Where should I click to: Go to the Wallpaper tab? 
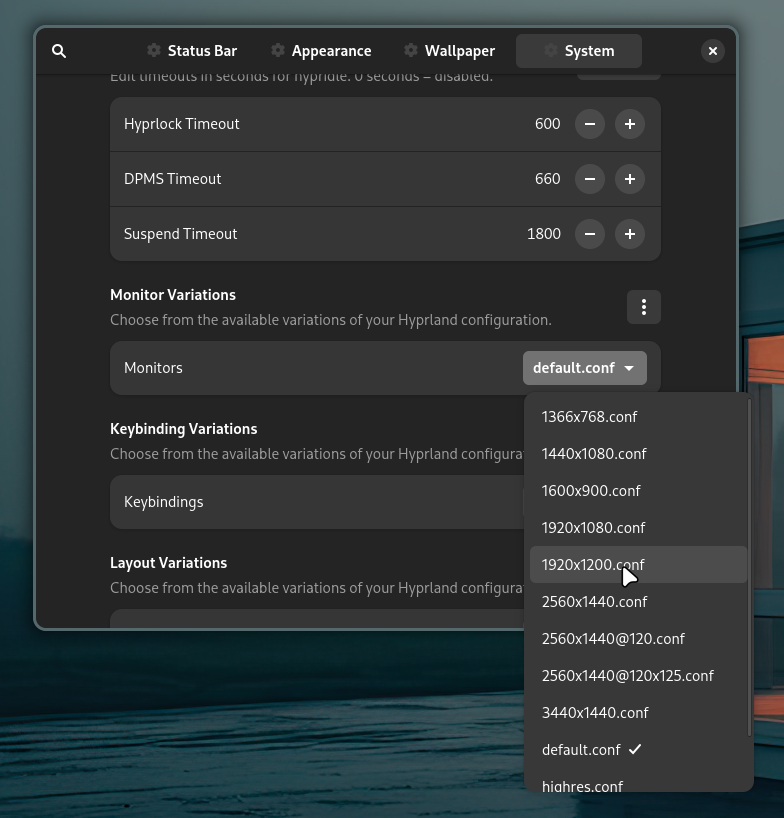(449, 51)
